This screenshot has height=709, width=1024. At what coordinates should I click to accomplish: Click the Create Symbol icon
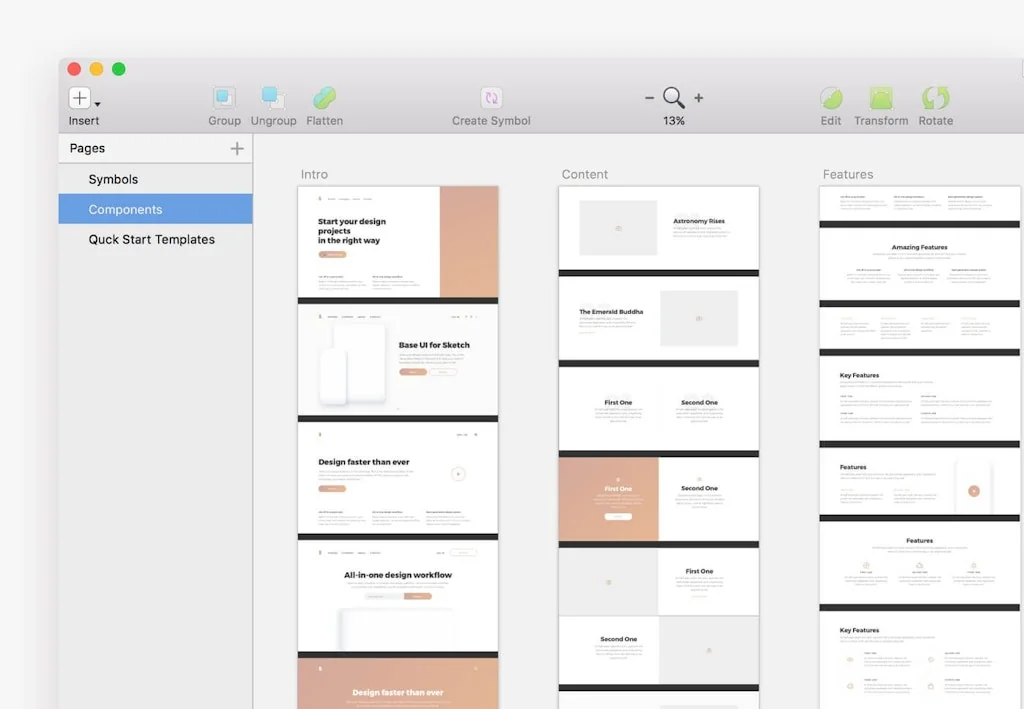point(489,99)
